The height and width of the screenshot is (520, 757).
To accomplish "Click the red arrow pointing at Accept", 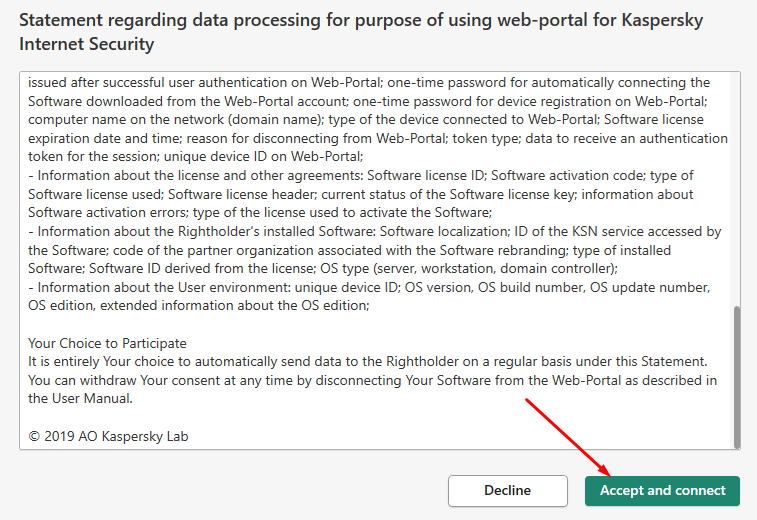I will [x=568, y=437].
